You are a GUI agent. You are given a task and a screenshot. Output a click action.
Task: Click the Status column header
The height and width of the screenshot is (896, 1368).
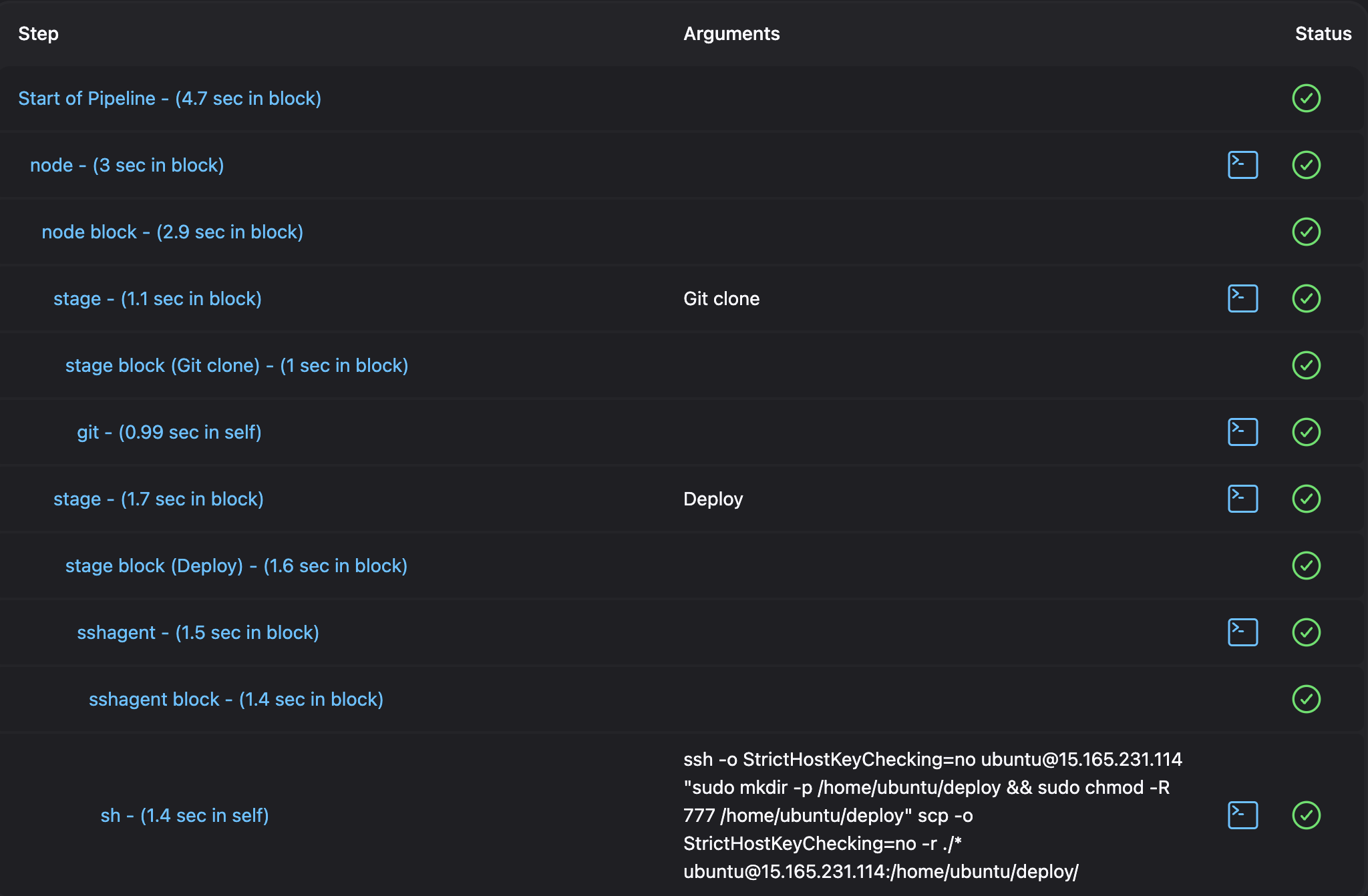(x=1323, y=33)
